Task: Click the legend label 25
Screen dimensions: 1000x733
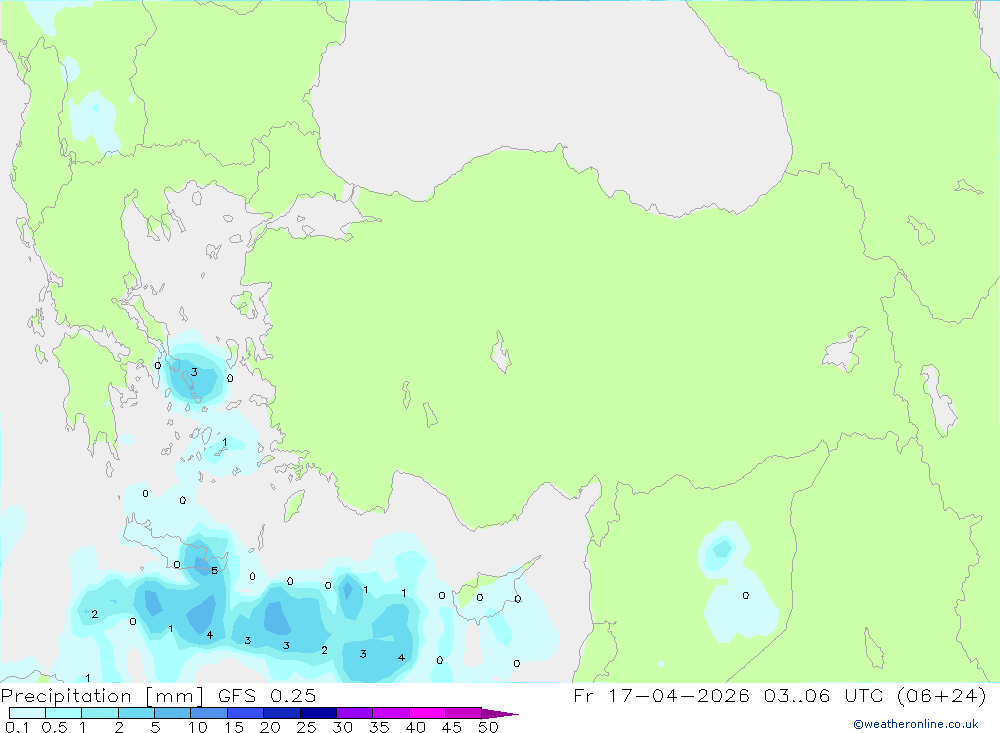Action: pyautogui.click(x=307, y=727)
